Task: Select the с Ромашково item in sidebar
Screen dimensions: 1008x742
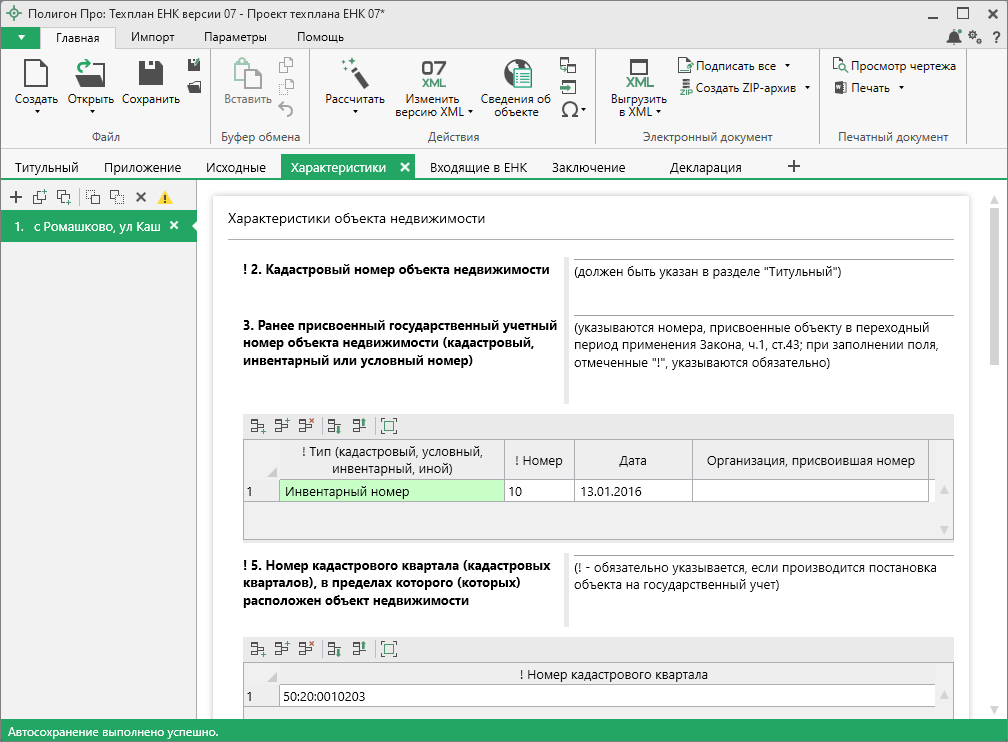Action: click(x=88, y=226)
